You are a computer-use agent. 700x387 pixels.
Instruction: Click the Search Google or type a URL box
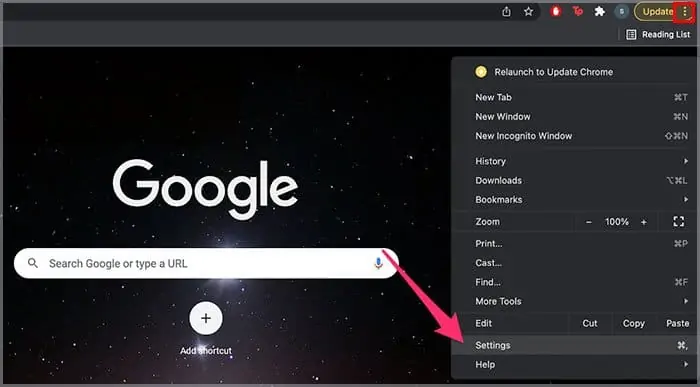[206, 263]
